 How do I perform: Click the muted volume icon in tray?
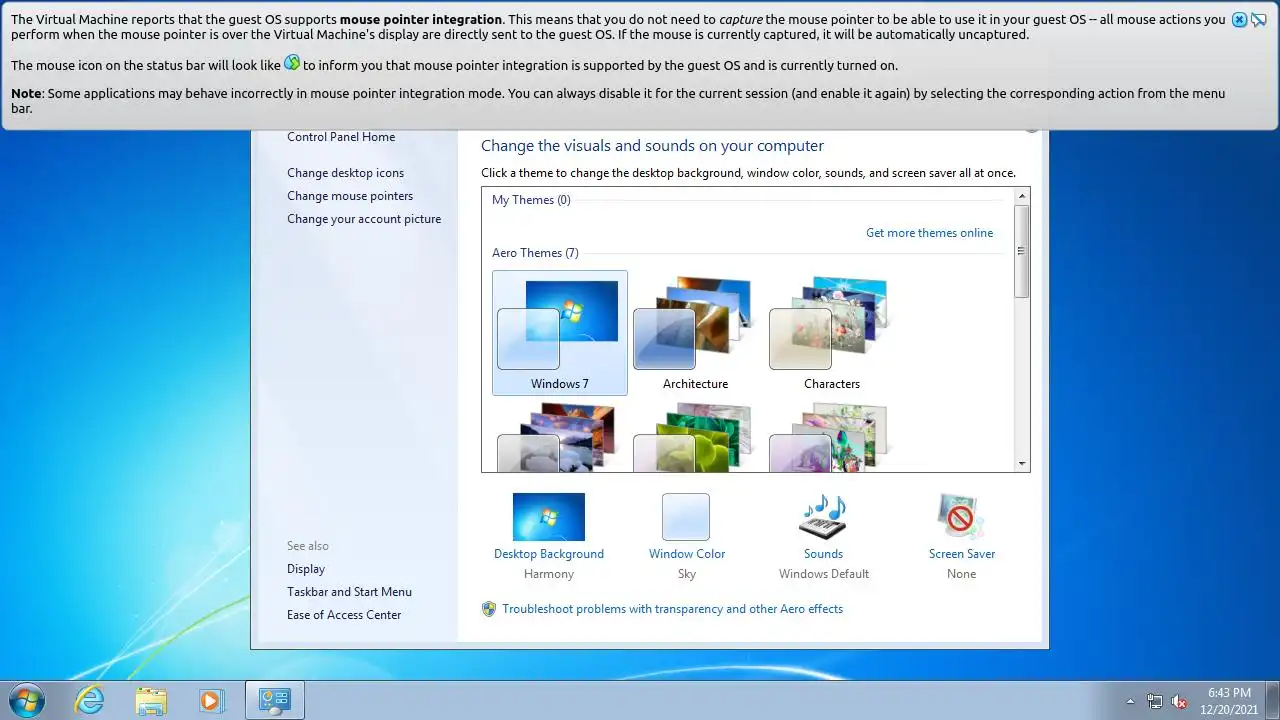(x=1179, y=701)
